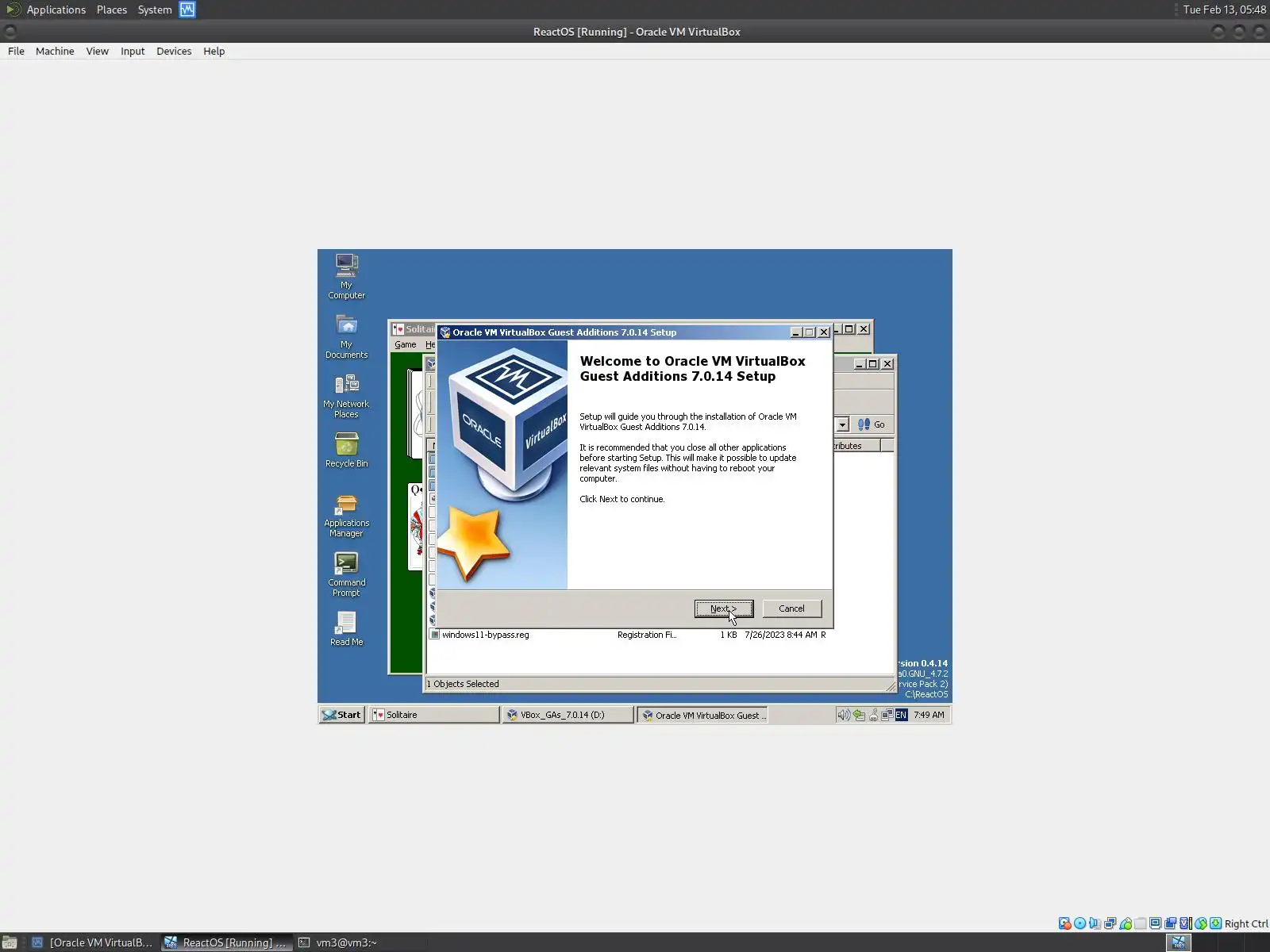The image size is (1270, 952).
Task: Click the VirtualBox network adapter status icon
Action: pyautogui.click(x=1110, y=923)
